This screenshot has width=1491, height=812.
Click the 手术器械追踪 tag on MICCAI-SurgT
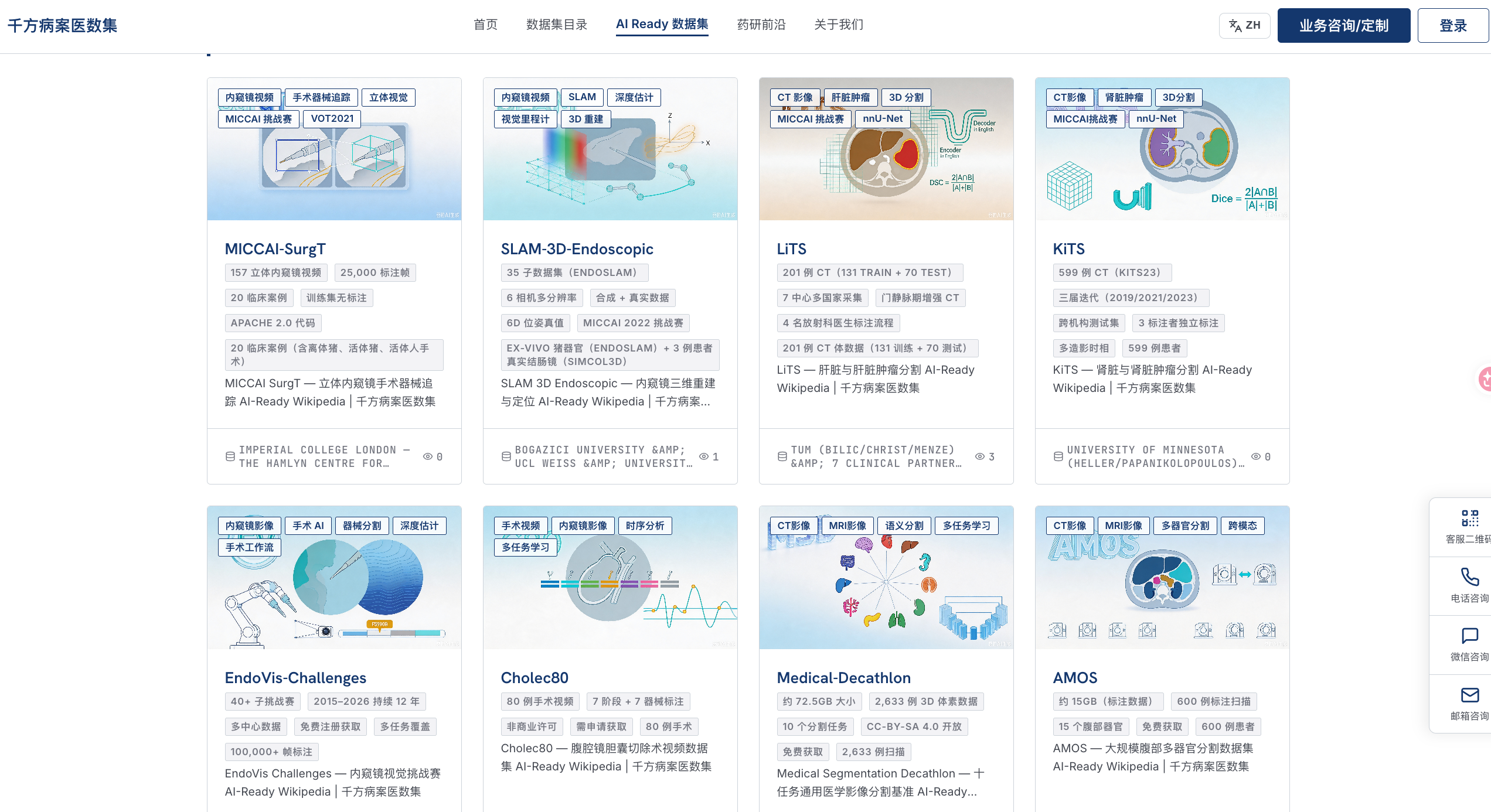322,97
